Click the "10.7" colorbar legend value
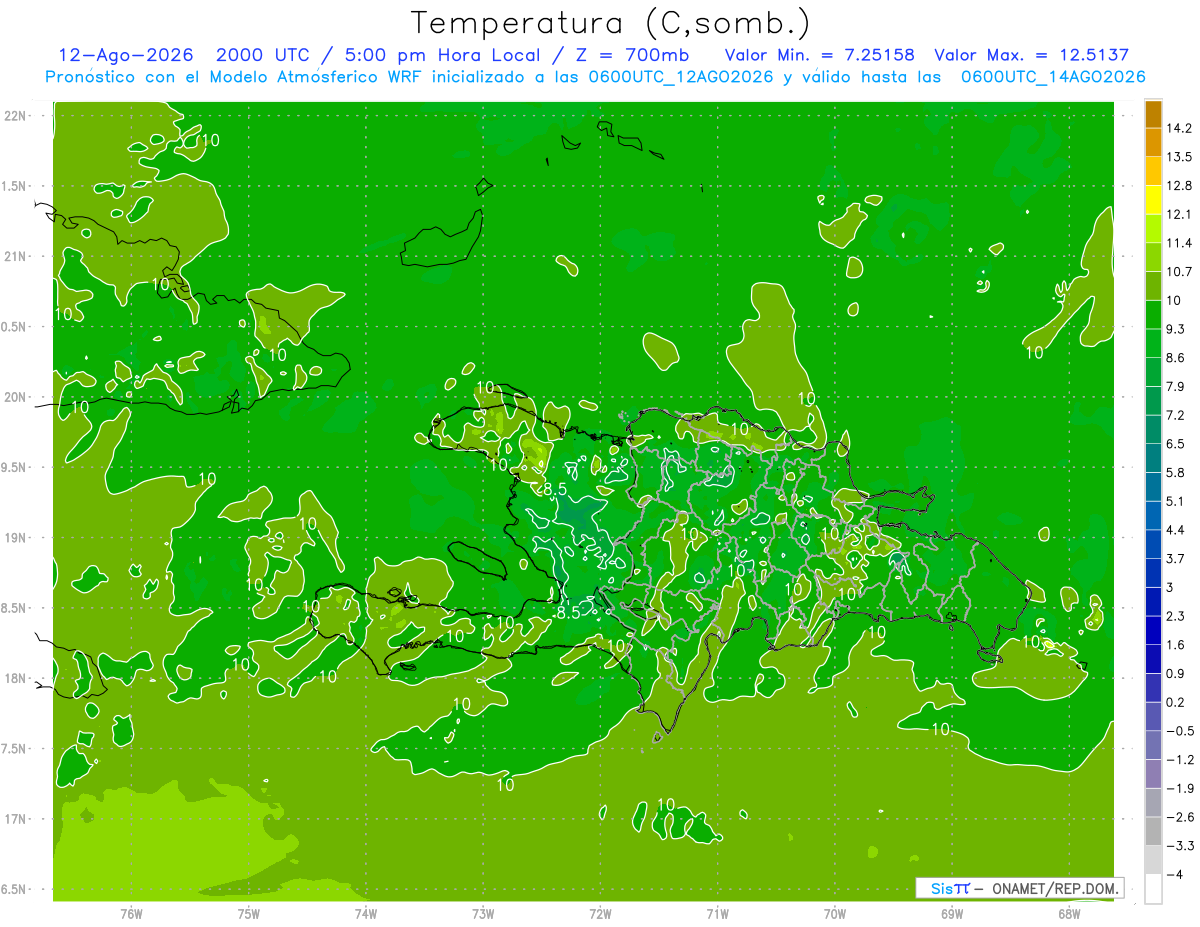 tap(1180, 272)
